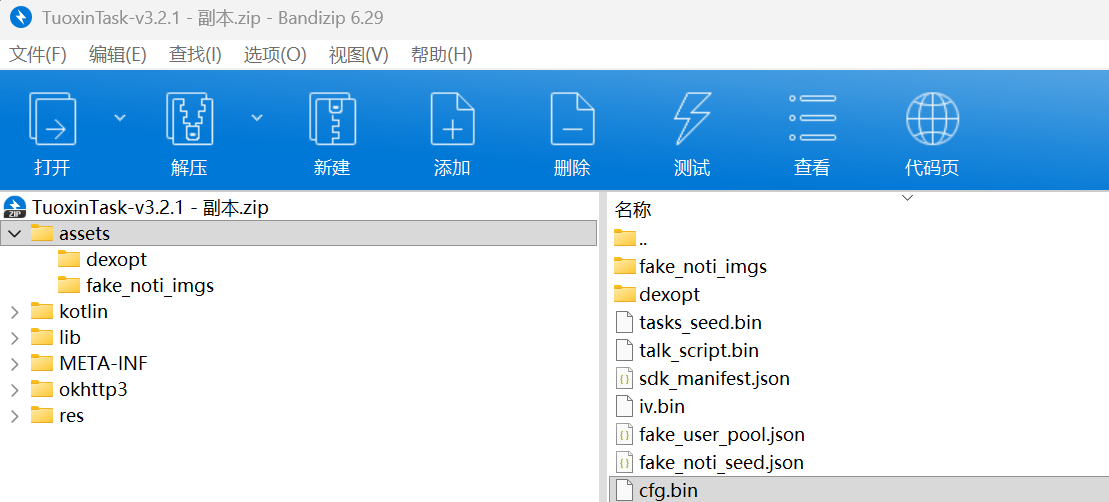The width and height of the screenshot is (1109, 502).
Task: Expand the META-INF folder chevron
Action: click(x=14, y=363)
